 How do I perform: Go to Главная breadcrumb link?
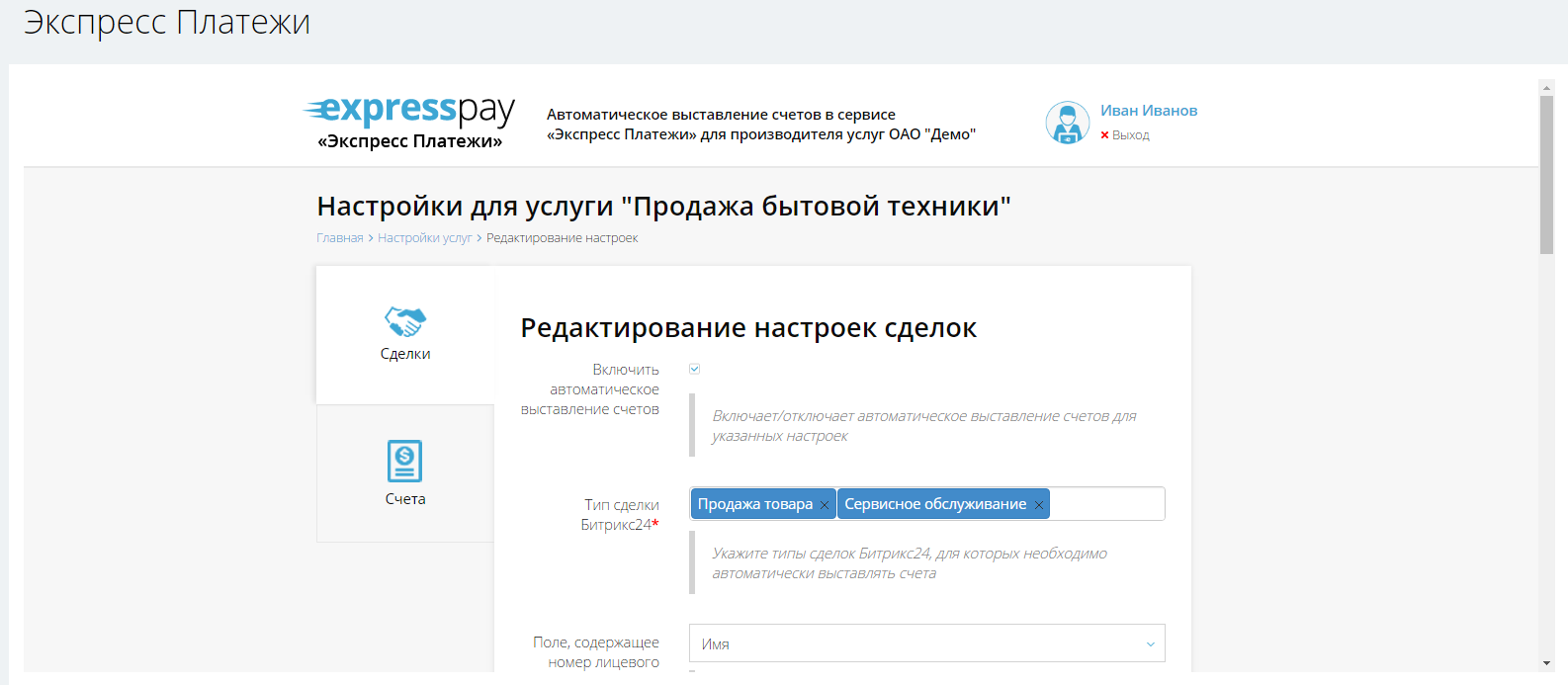[x=340, y=238]
